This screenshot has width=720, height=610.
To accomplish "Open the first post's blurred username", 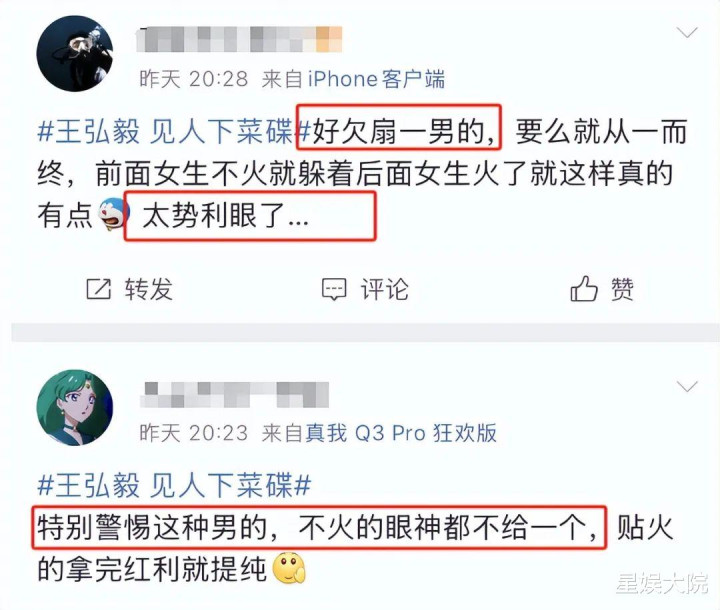I will (x=239, y=39).
